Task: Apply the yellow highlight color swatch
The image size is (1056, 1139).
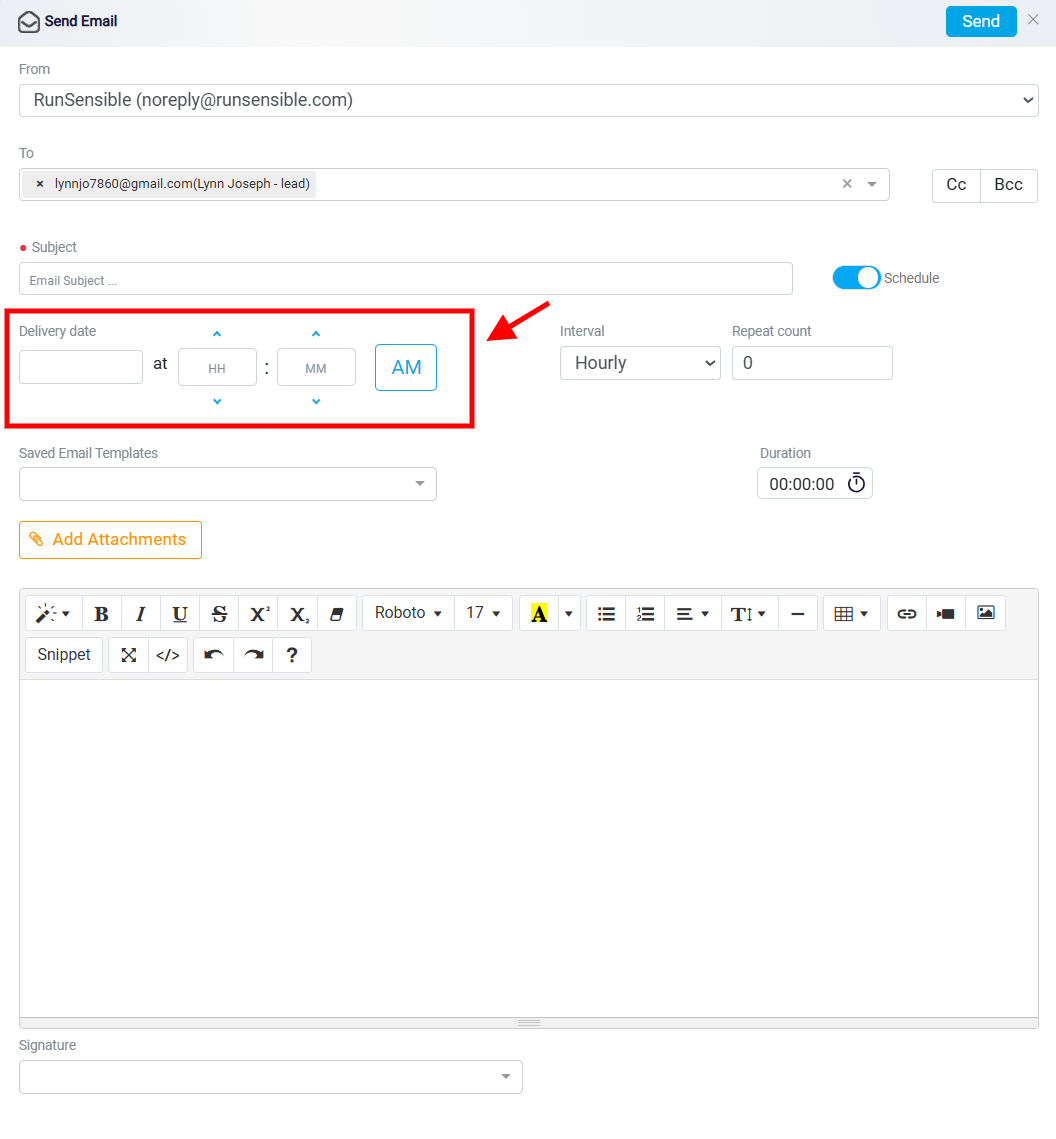Action: [539, 614]
